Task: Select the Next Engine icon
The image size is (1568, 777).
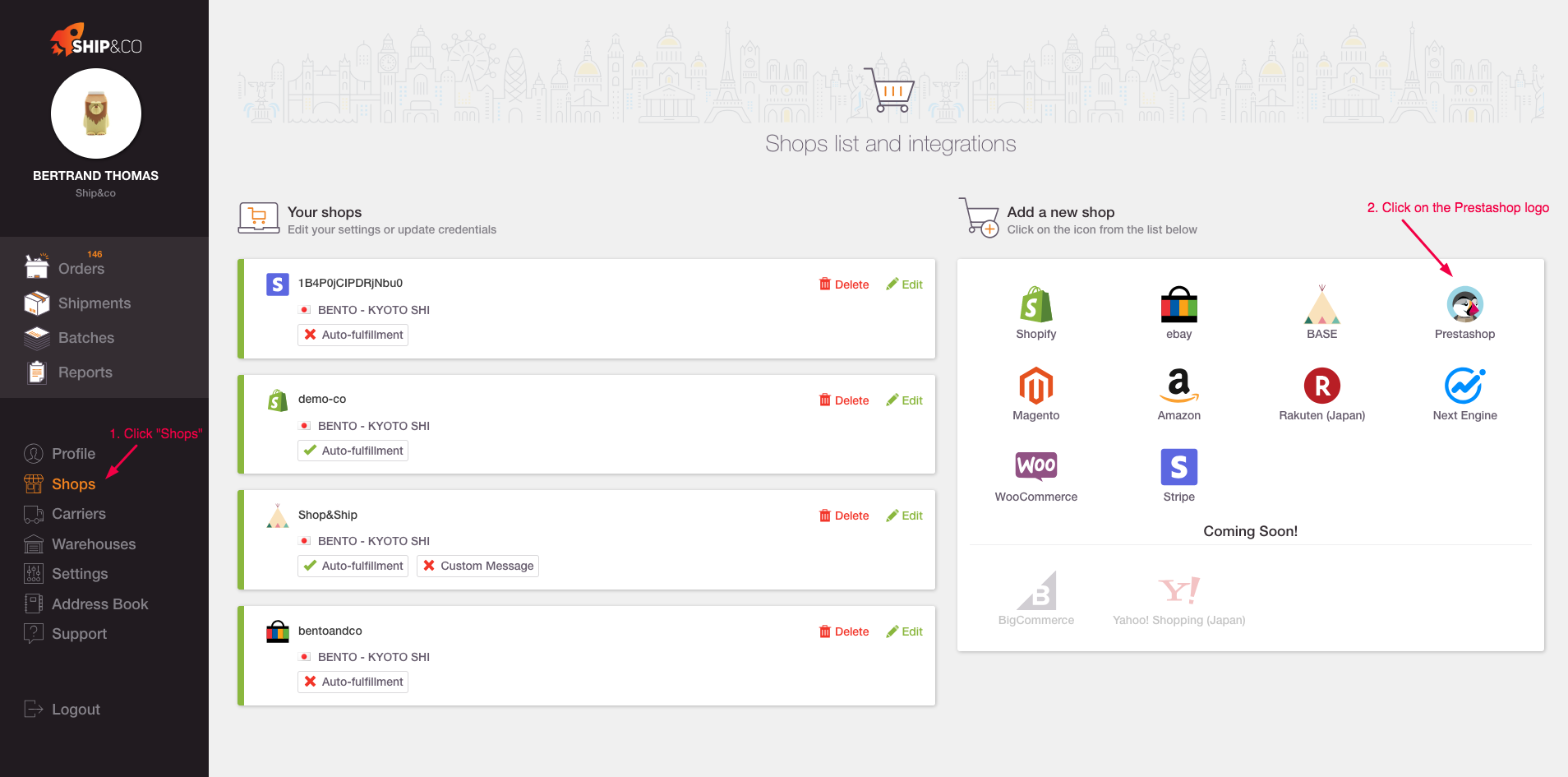Action: point(1464,386)
